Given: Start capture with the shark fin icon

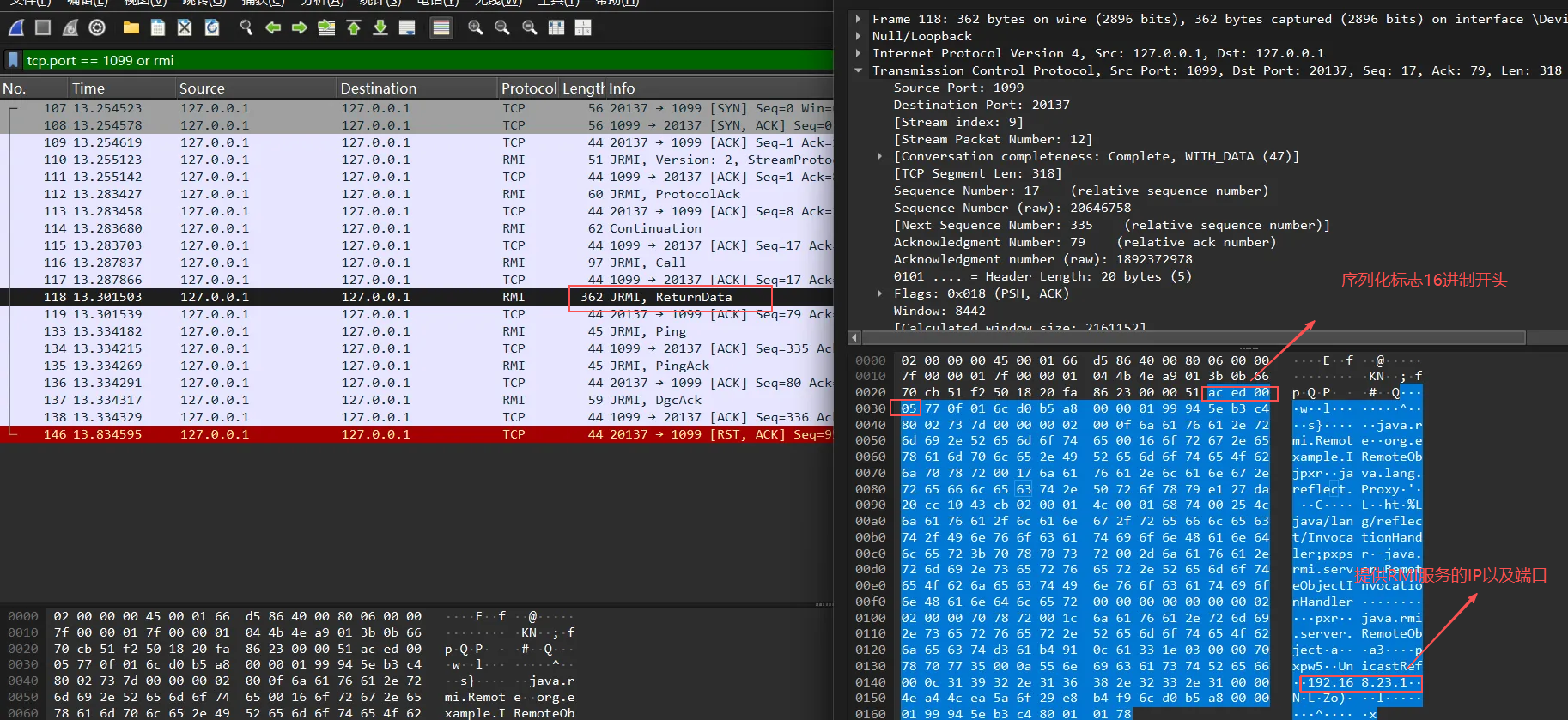Looking at the screenshot, I should point(16,27).
